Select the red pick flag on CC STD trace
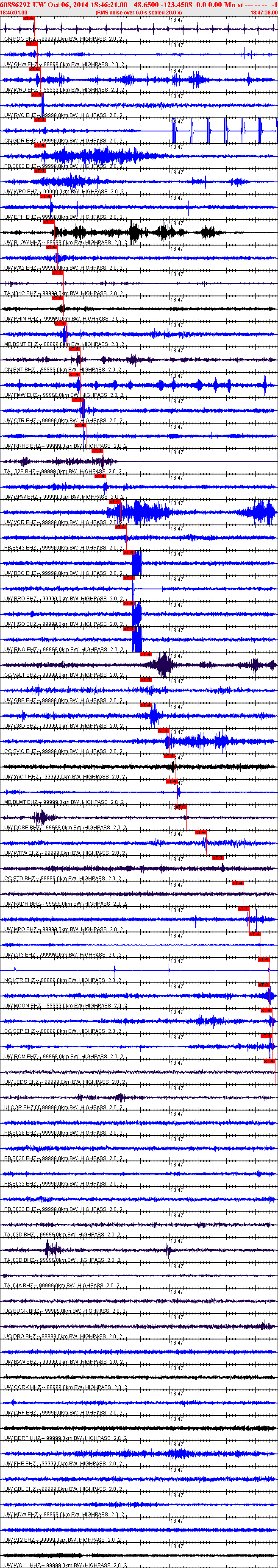This screenshot has height=1568, width=278. pos(218,858)
